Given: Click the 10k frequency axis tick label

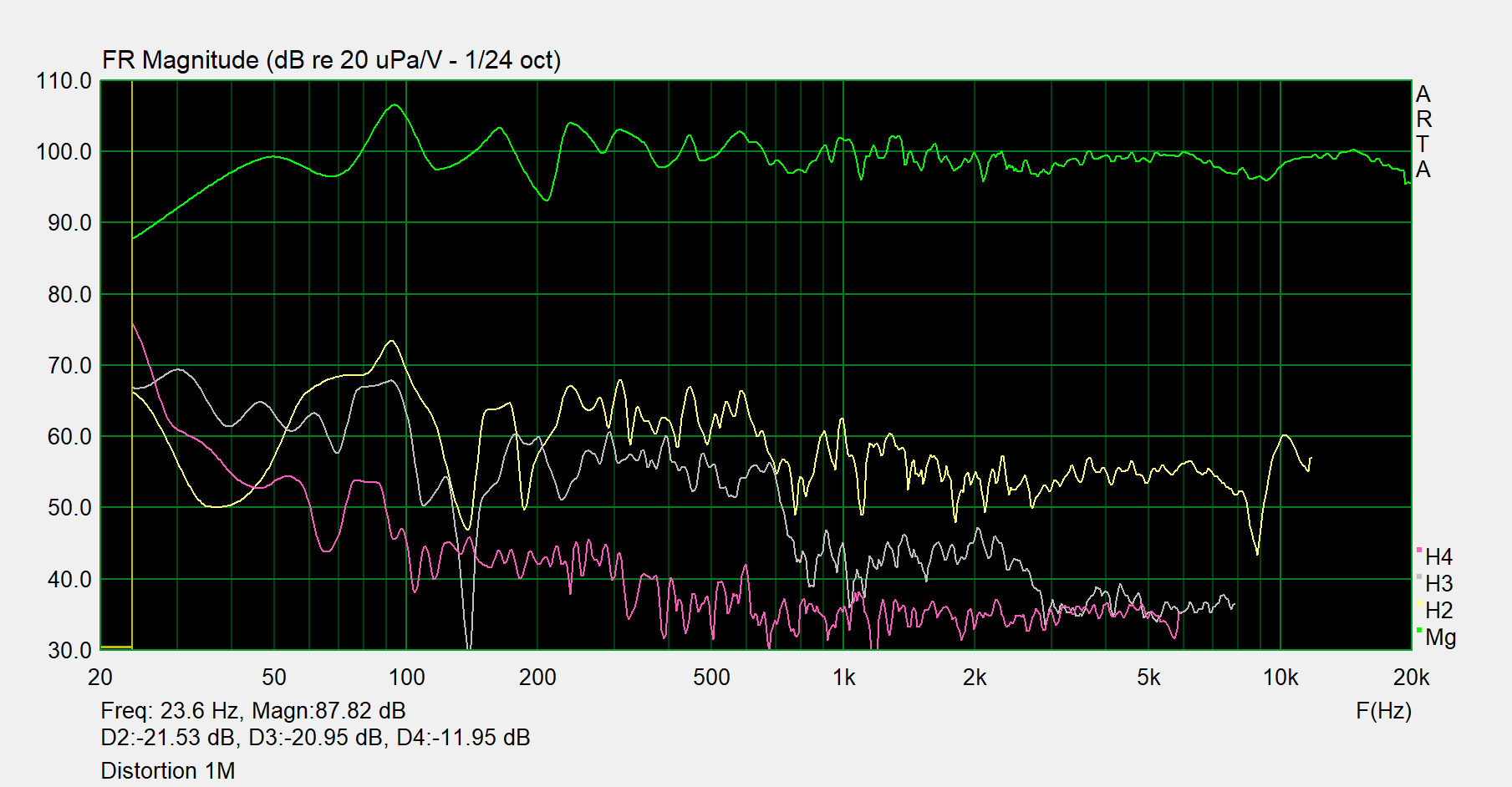Looking at the screenshot, I should click(1280, 678).
